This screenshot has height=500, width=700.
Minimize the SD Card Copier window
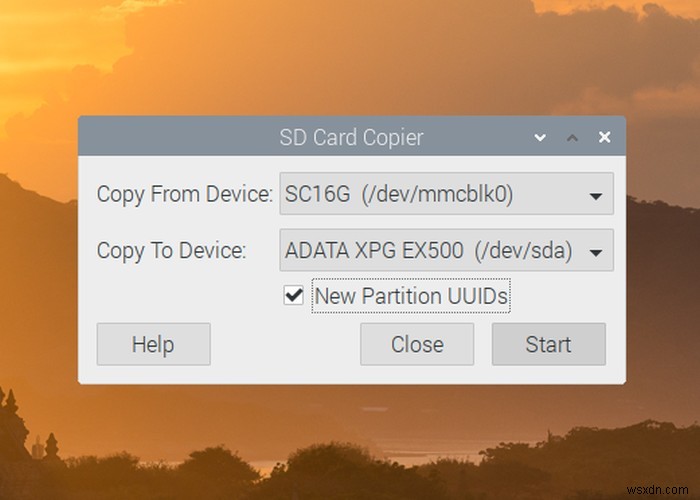click(541, 137)
